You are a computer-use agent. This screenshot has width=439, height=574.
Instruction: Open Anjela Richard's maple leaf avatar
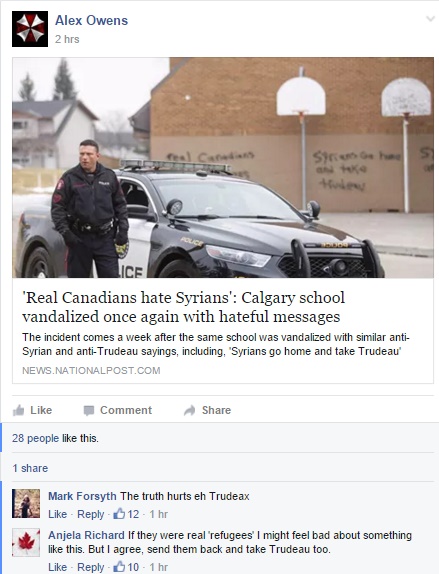pyautogui.click(x=26, y=543)
